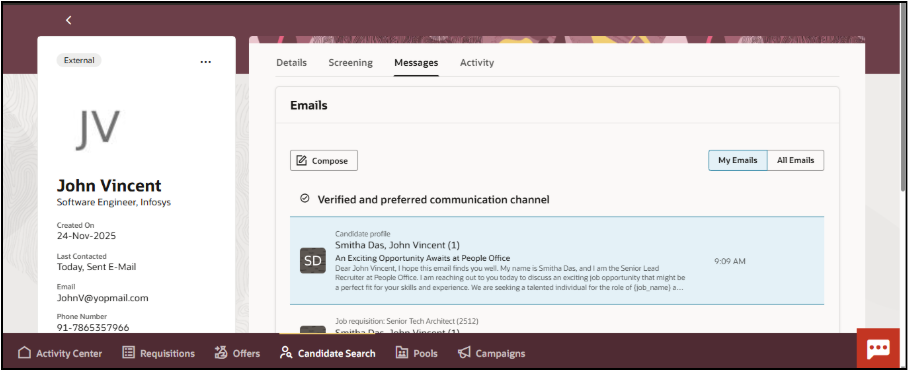Image resolution: width=909 pixels, height=372 pixels.
Task: Open the Activity tab
Action: pyautogui.click(x=477, y=63)
